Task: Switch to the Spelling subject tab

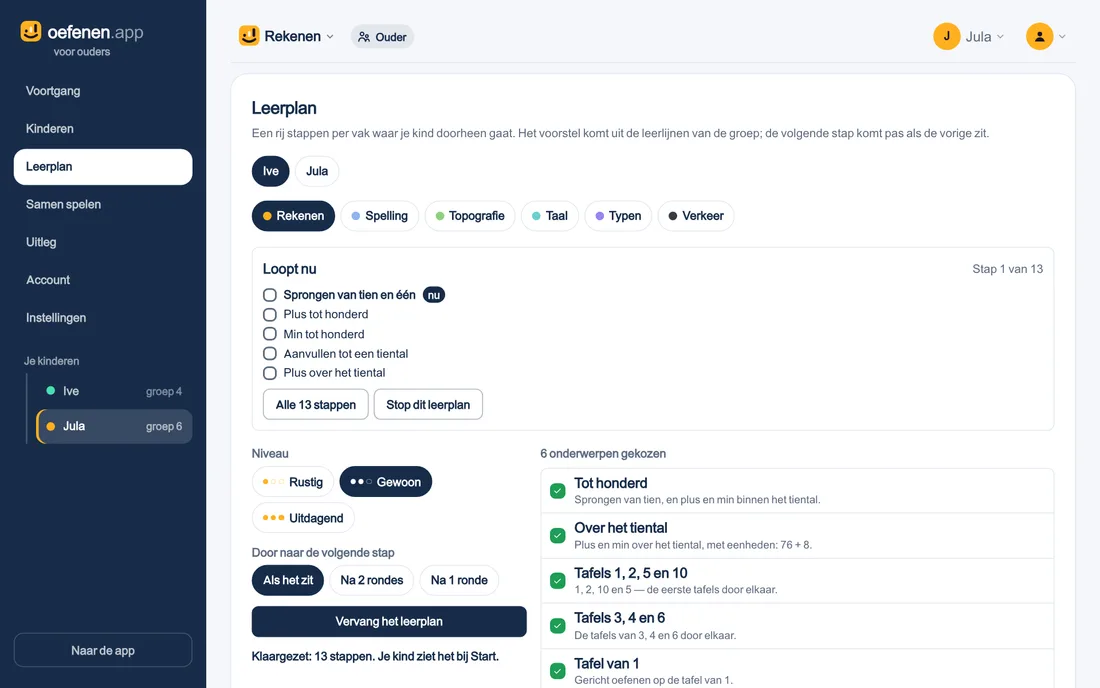Action: (x=380, y=216)
